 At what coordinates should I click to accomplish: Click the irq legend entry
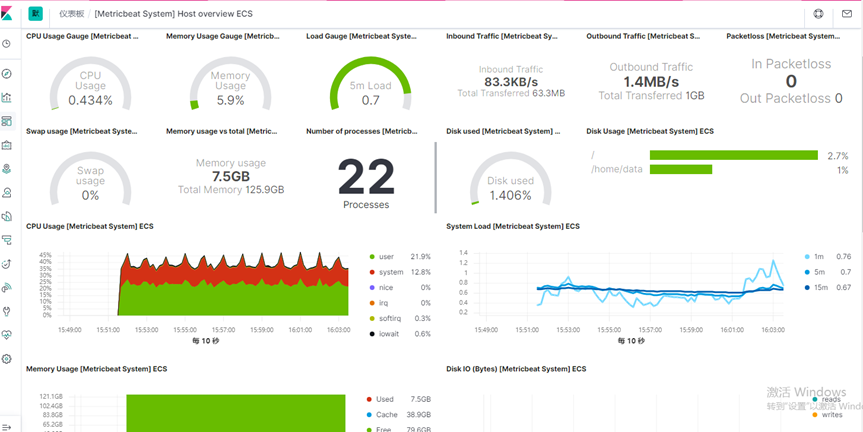click(400, 303)
